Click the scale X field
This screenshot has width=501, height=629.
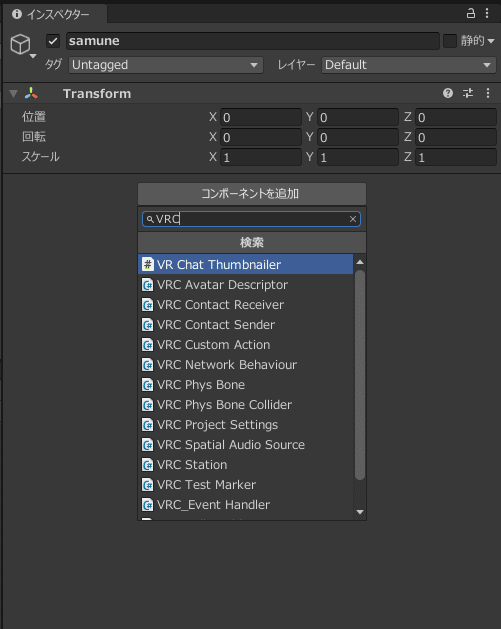pos(261,157)
